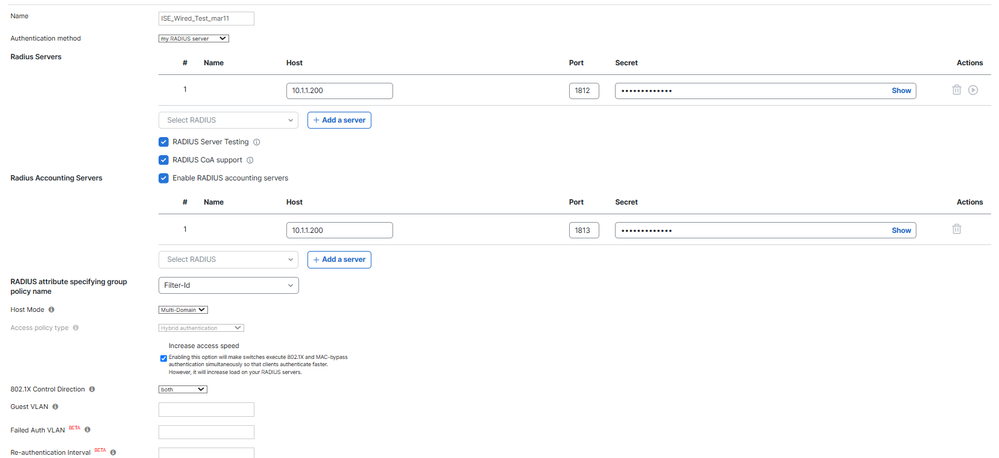Open the Host Mode Multi-Domain dropdown
Viewport: 999px width, 458px height.
(183, 310)
